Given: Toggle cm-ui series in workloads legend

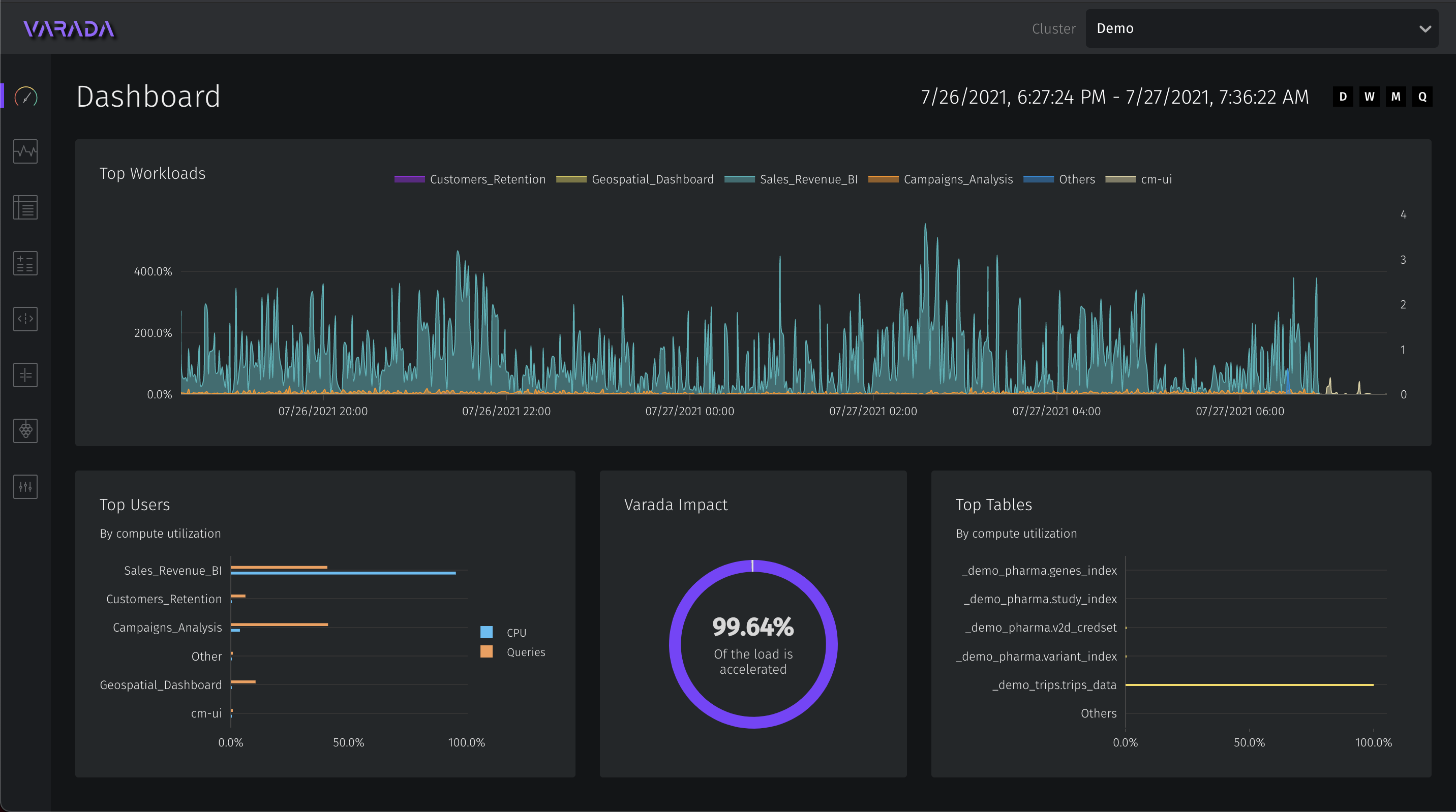Looking at the screenshot, I should (x=1138, y=179).
